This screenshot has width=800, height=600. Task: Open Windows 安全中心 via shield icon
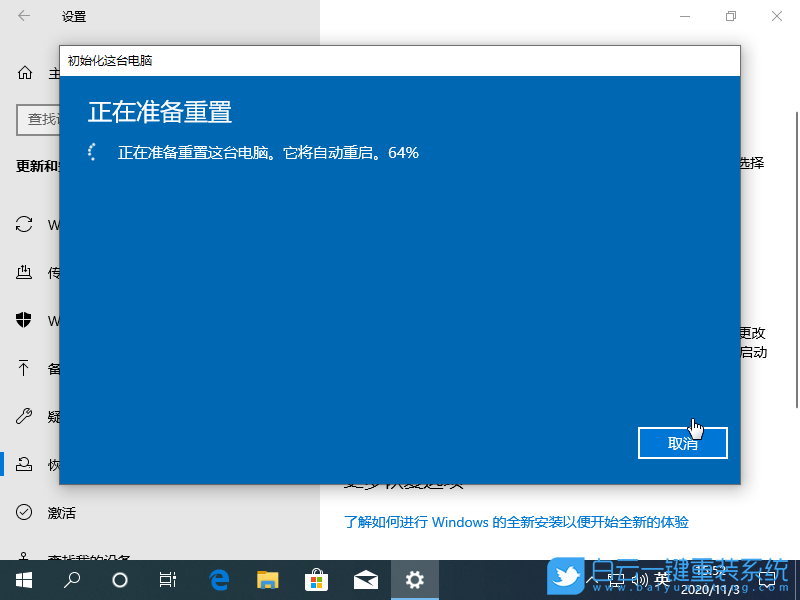23,321
